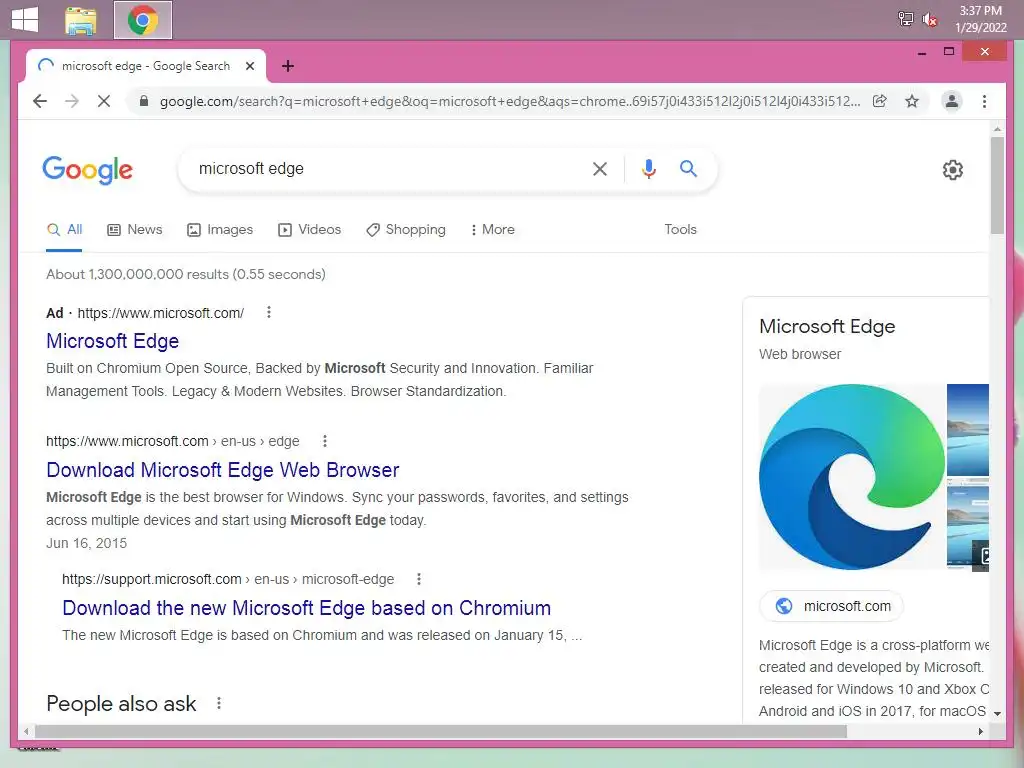Click the network tray icon
The height and width of the screenshot is (768, 1024).
click(905, 19)
